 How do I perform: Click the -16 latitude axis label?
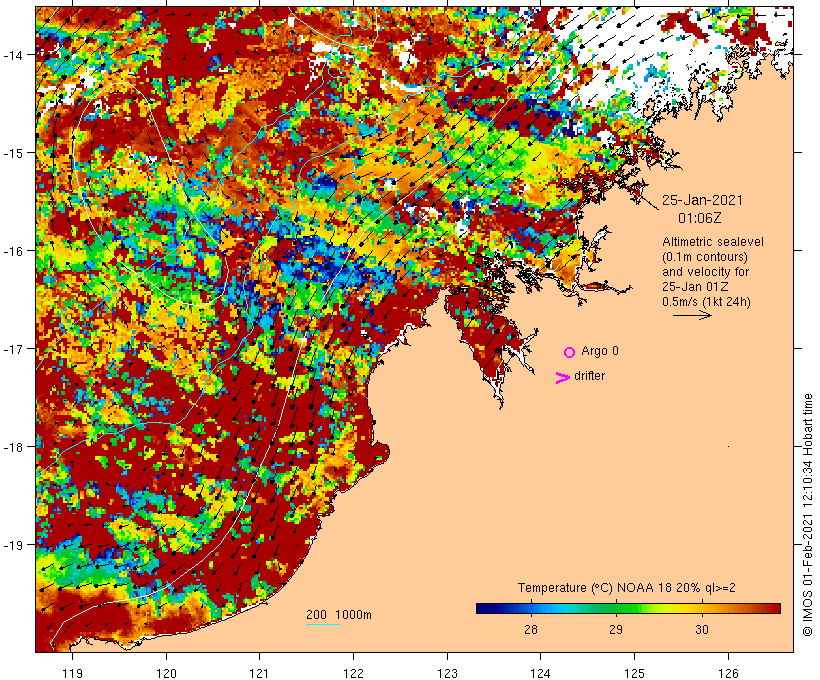tap(13, 251)
